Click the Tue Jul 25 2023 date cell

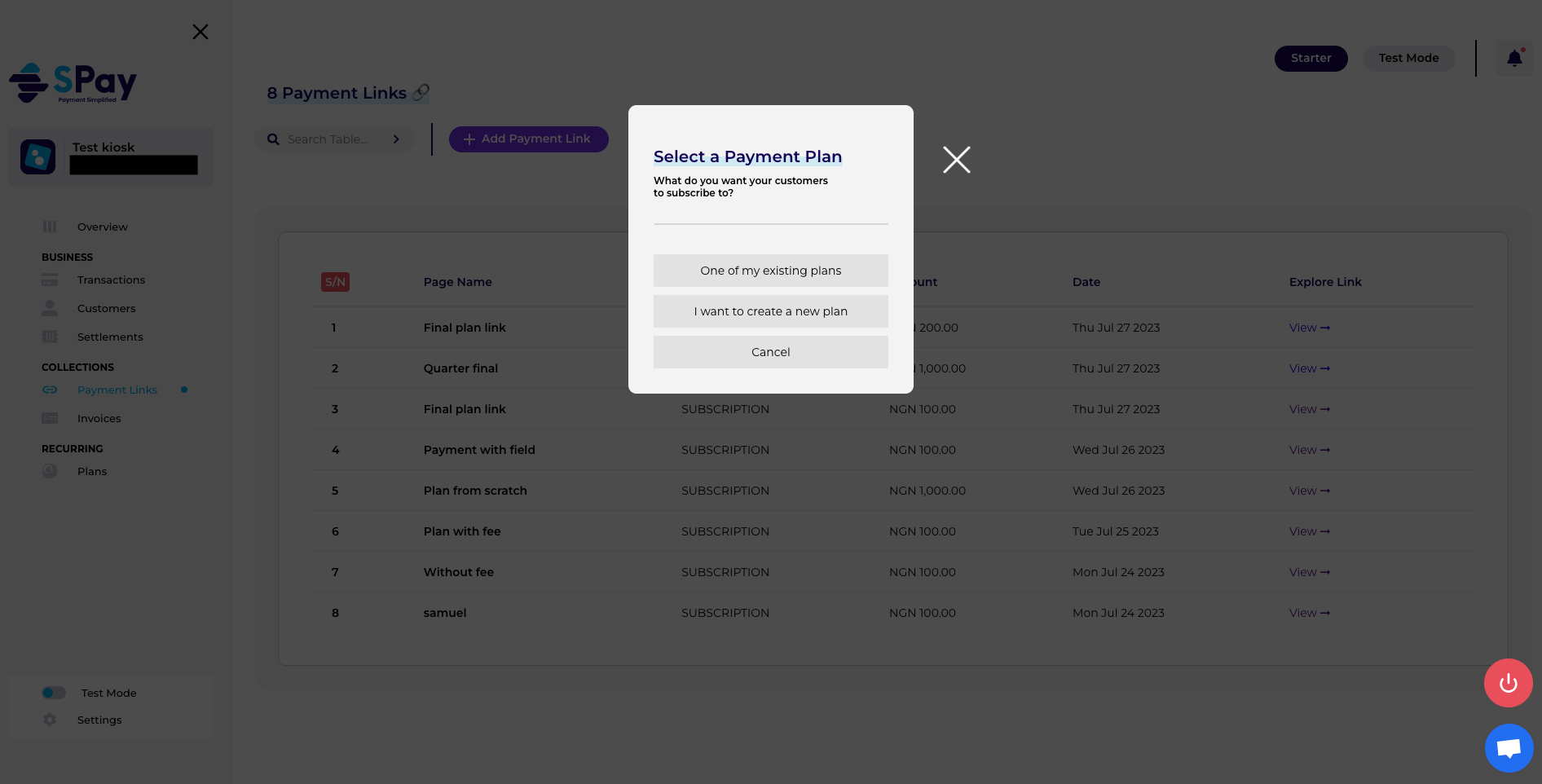pyautogui.click(x=1116, y=531)
